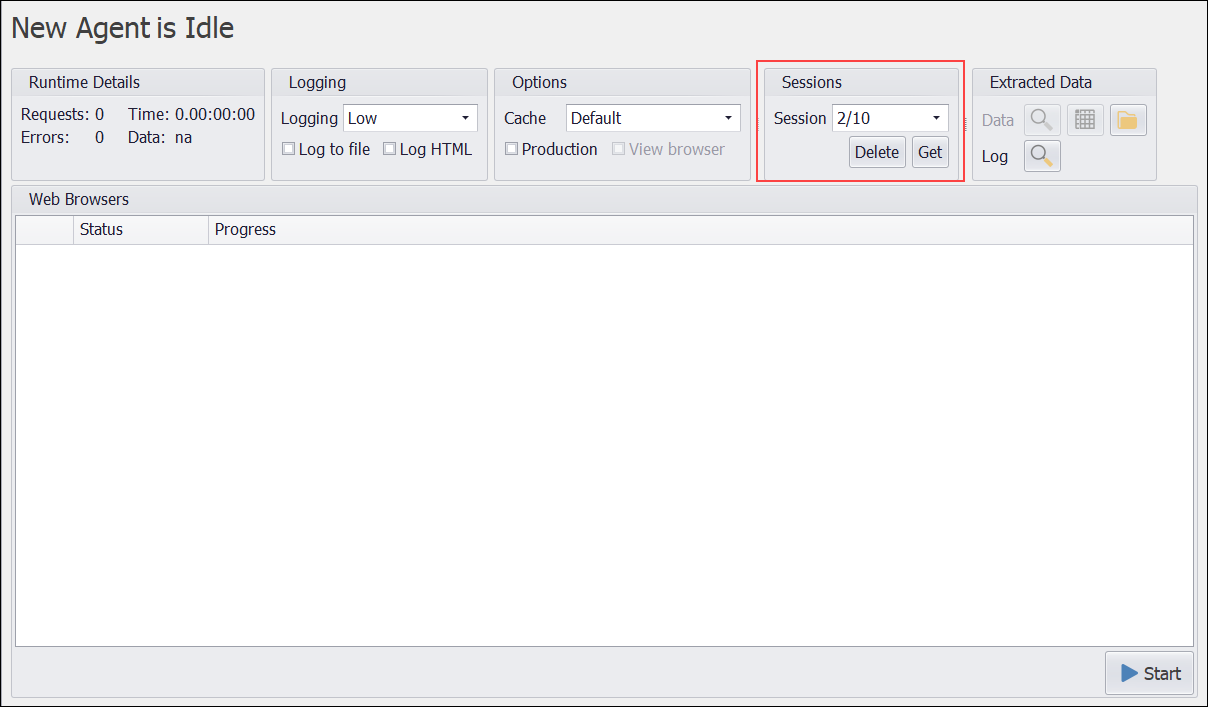Check the Production option
The width and height of the screenshot is (1208, 707).
point(512,149)
